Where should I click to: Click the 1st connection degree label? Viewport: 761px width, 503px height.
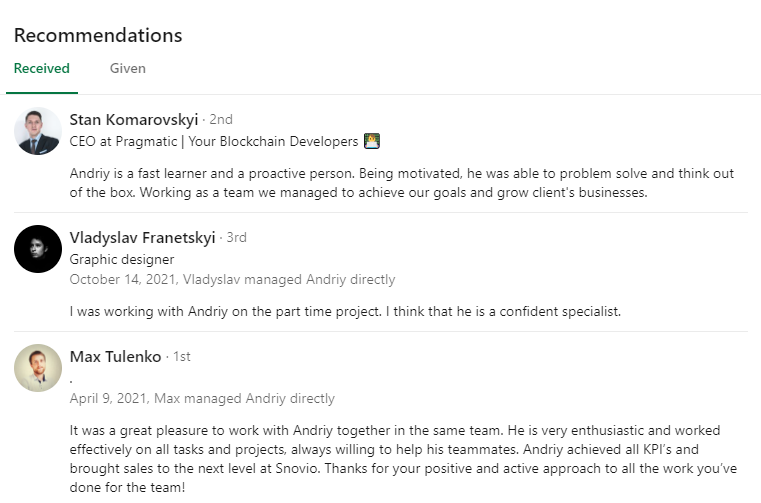point(182,356)
